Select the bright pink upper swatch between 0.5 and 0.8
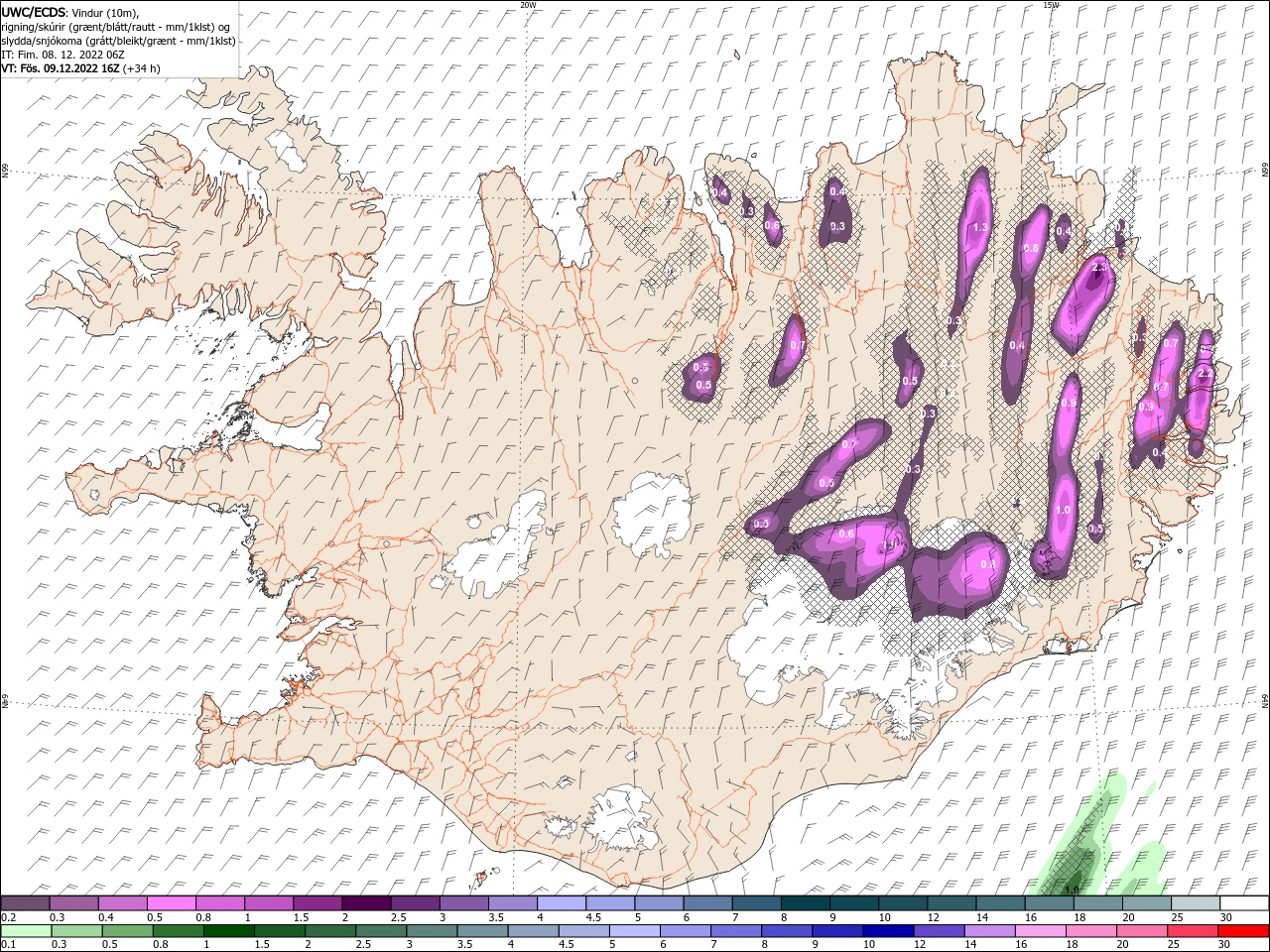Viewport: 1270px width, 952px height. pos(173,902)
